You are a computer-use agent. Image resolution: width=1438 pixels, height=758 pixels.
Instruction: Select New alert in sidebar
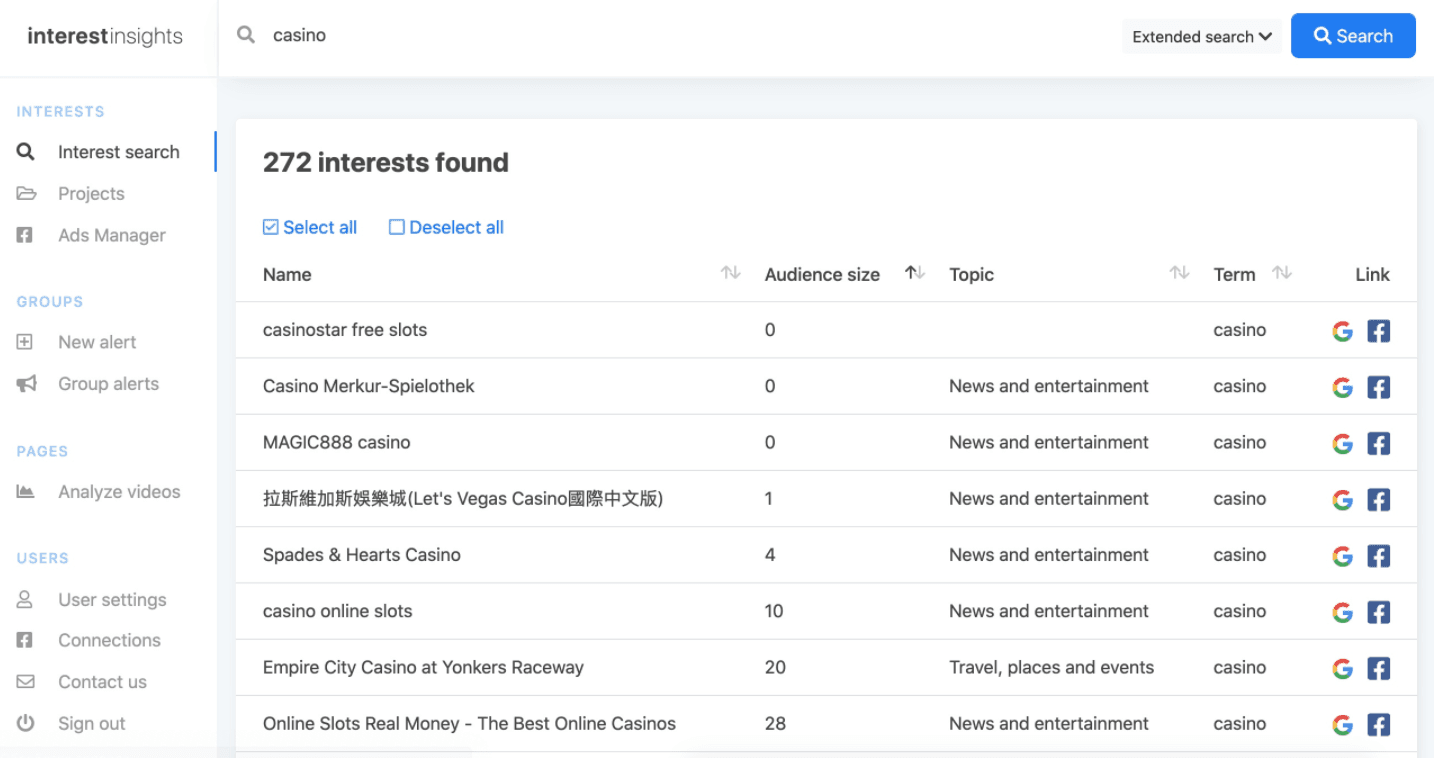[x=97, y=342]
